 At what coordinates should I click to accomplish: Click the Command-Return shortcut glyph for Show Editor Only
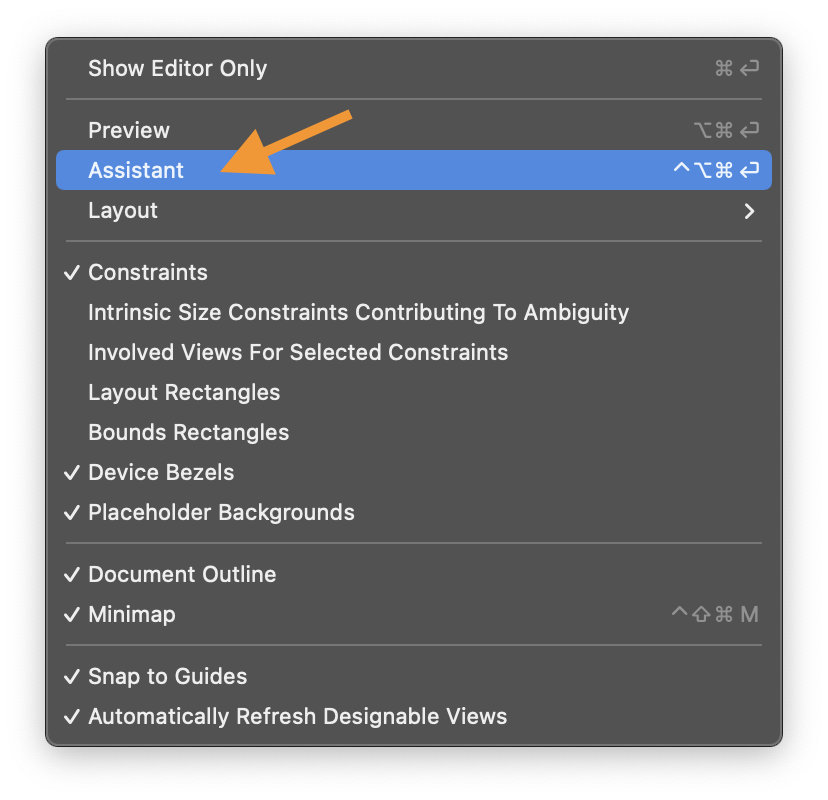(x=737, y=69)
